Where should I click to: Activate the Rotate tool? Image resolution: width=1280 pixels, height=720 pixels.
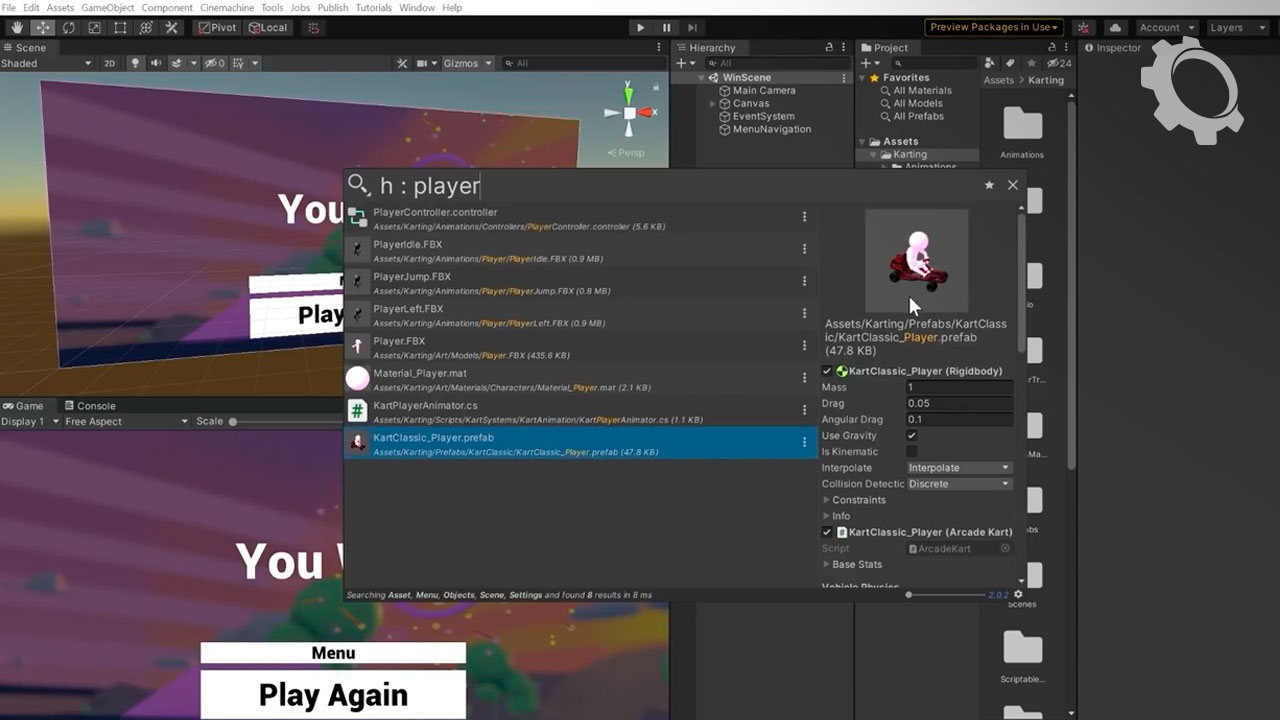68,28
